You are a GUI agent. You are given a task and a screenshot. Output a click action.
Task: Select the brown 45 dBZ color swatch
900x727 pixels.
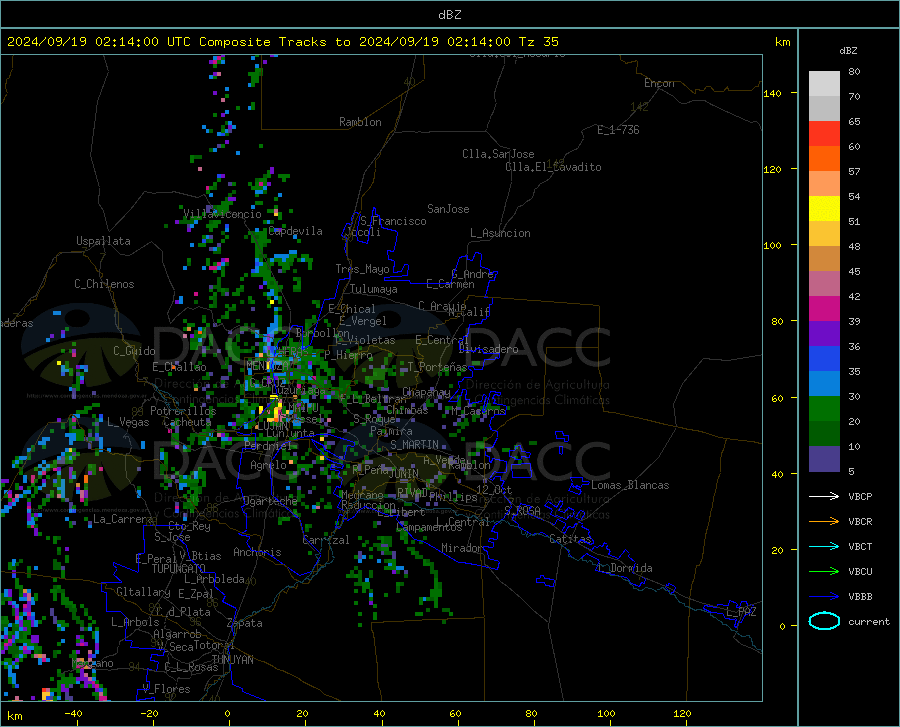[x=824, y=259]
